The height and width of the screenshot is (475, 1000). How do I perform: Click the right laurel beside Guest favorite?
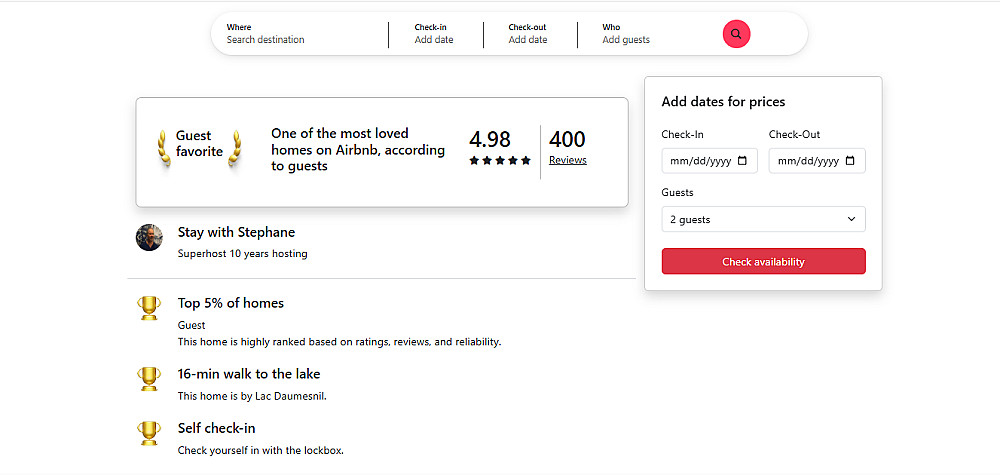coord(237,149)
